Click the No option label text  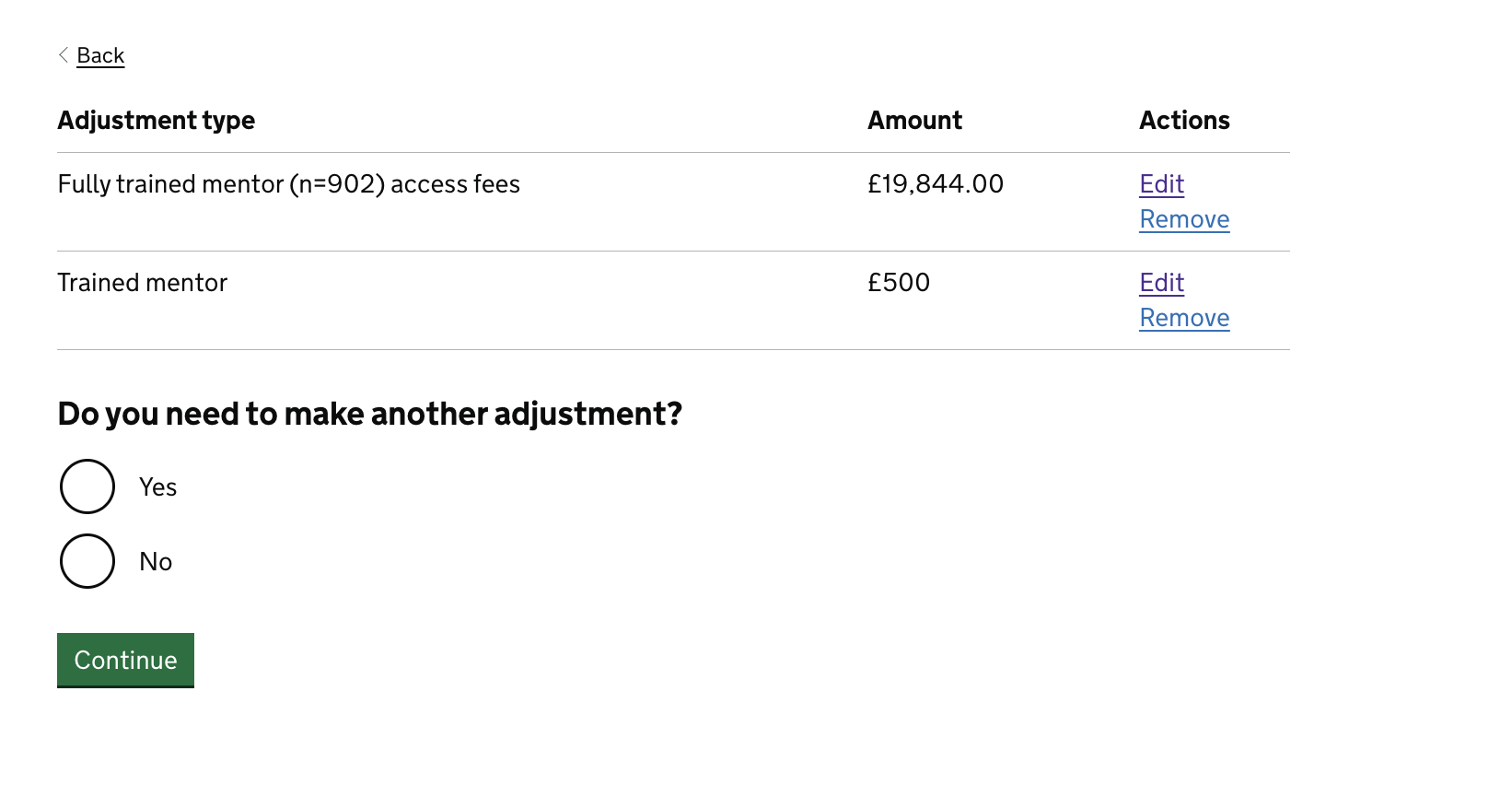click(x=154, y=560)
